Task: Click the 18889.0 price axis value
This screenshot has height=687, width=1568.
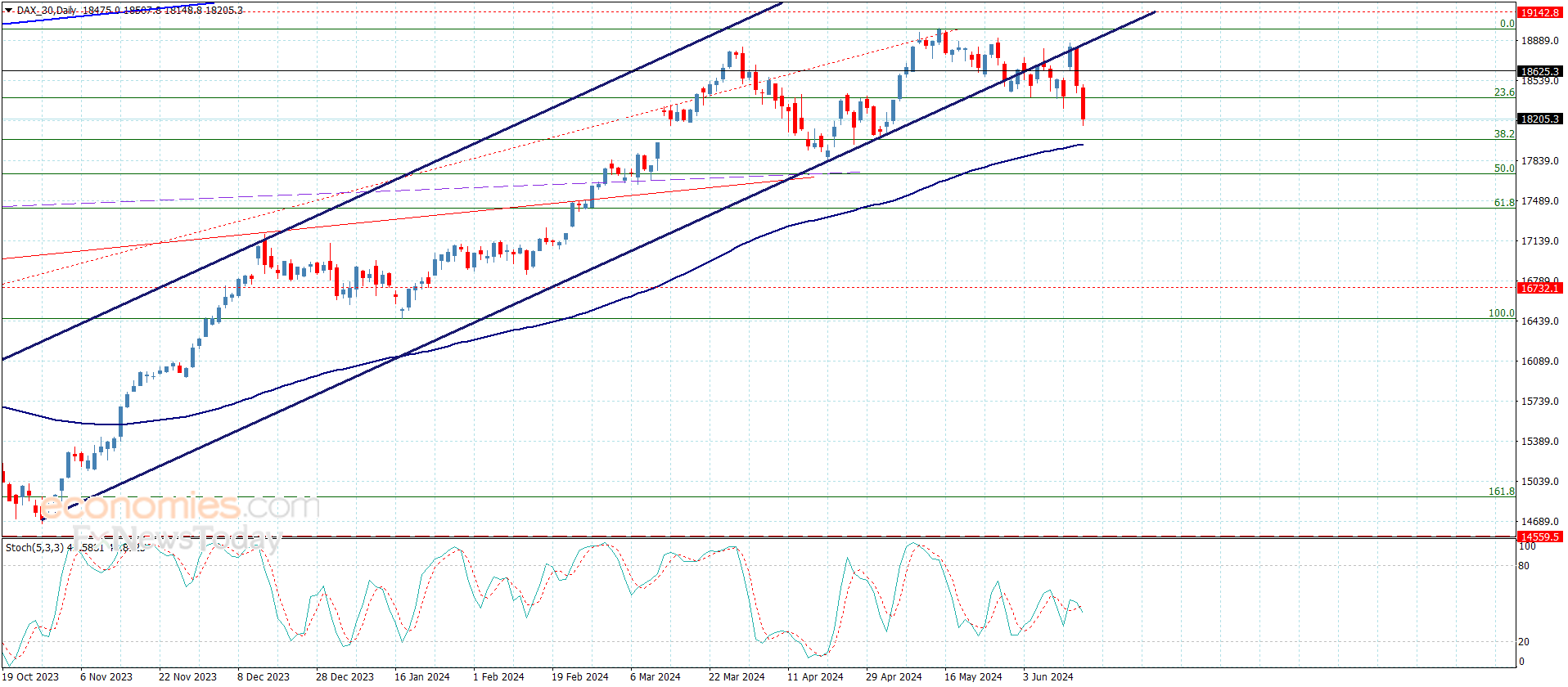Action: tap(1539, 41)
